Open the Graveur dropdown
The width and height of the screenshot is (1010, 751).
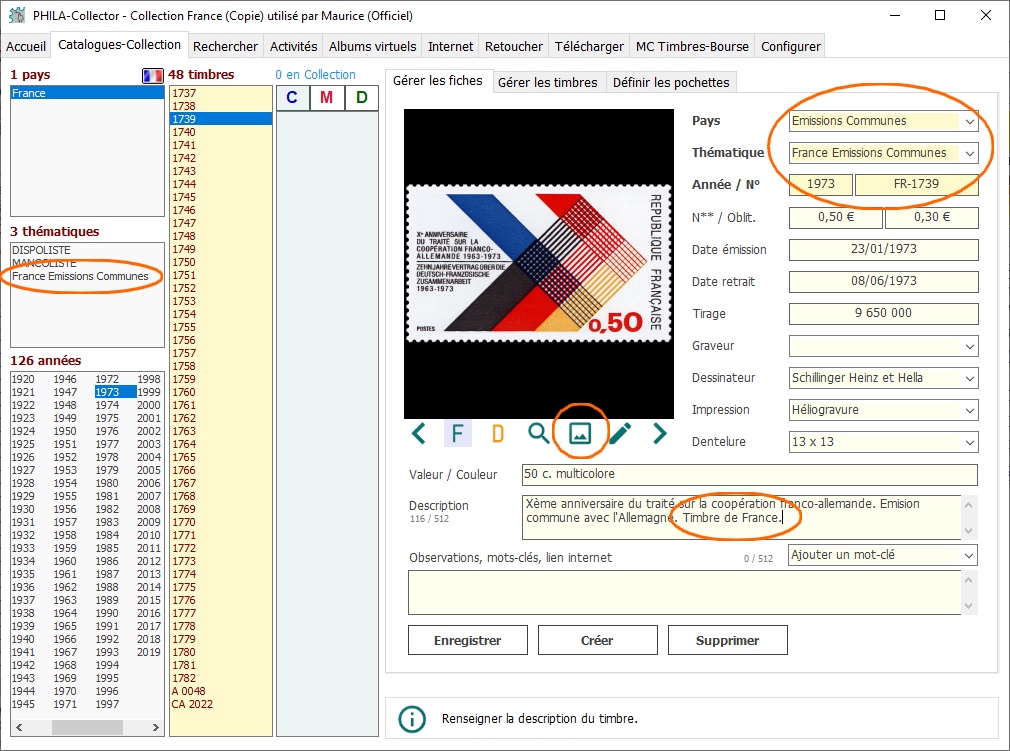point(969,347)
